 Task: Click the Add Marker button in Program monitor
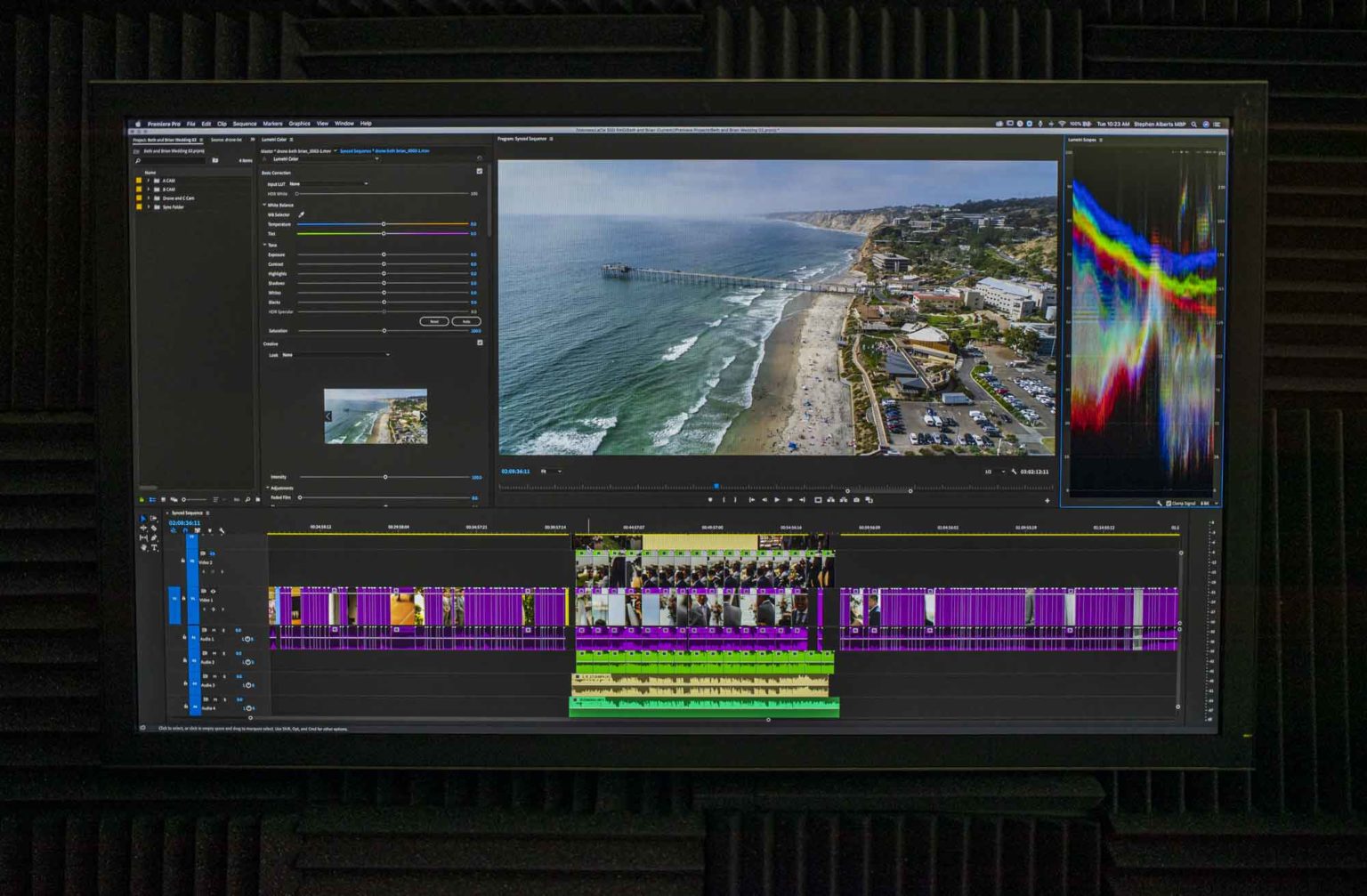pyautogui.click(x=710, y=500)
